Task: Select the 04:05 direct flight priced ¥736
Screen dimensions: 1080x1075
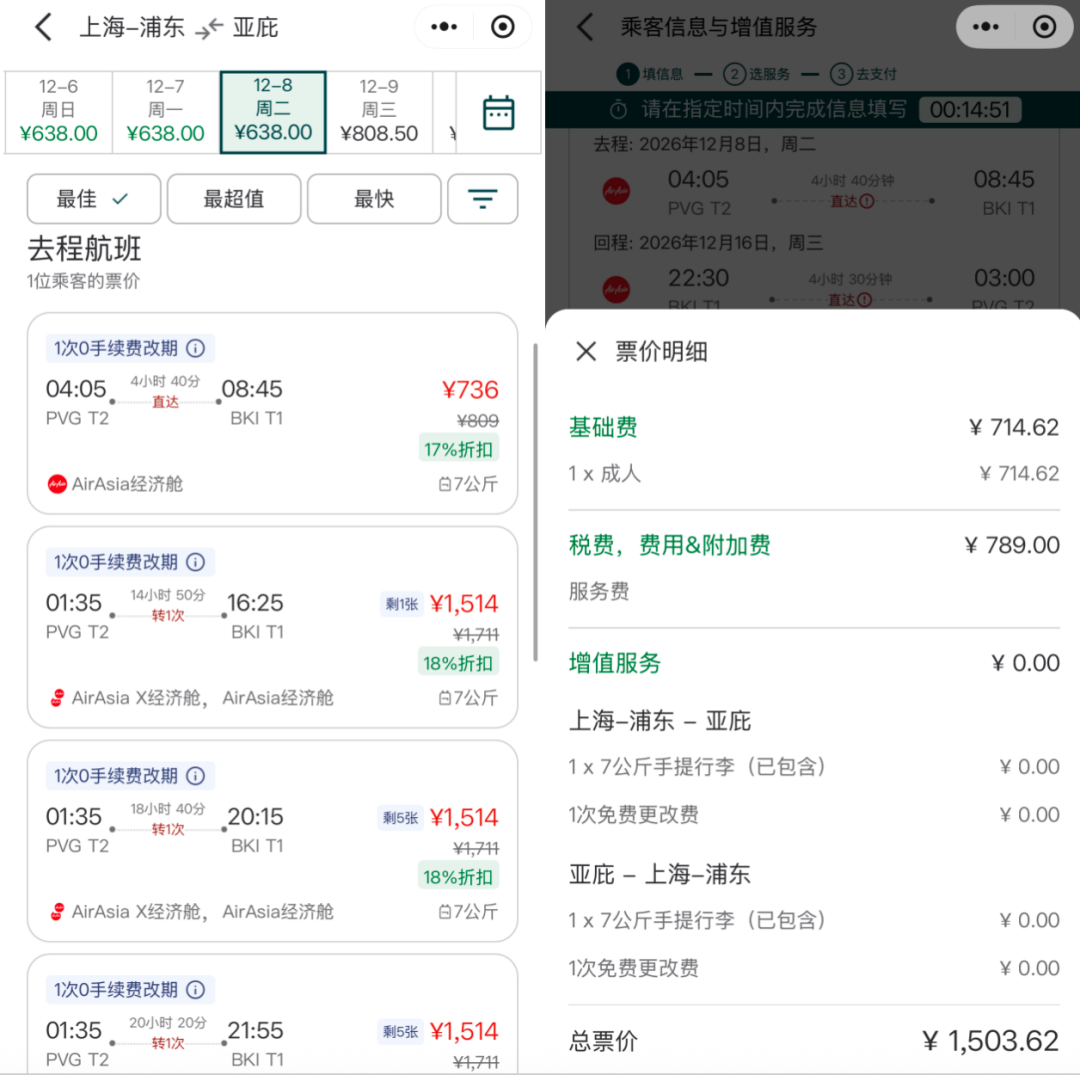Action: coord(272,413)
